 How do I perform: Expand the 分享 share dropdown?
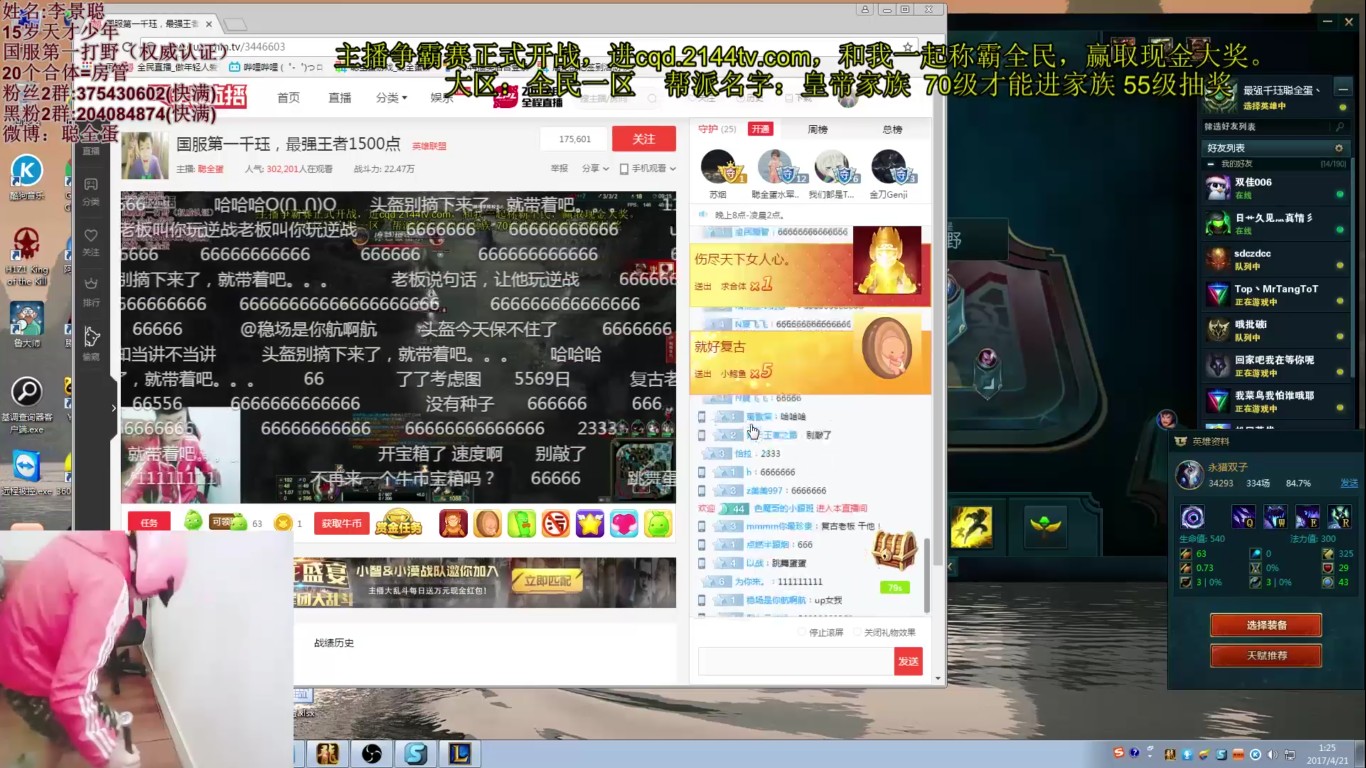click(595, 169)
